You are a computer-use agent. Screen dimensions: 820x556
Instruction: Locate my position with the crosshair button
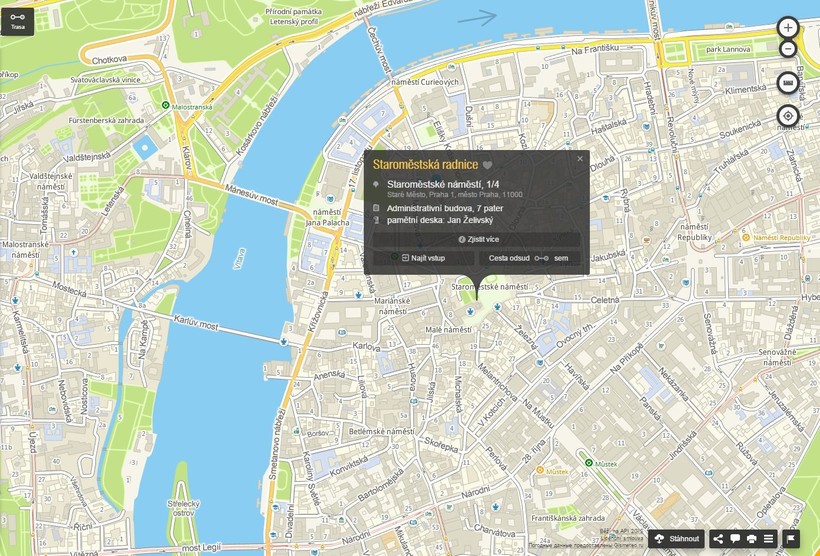788,116
